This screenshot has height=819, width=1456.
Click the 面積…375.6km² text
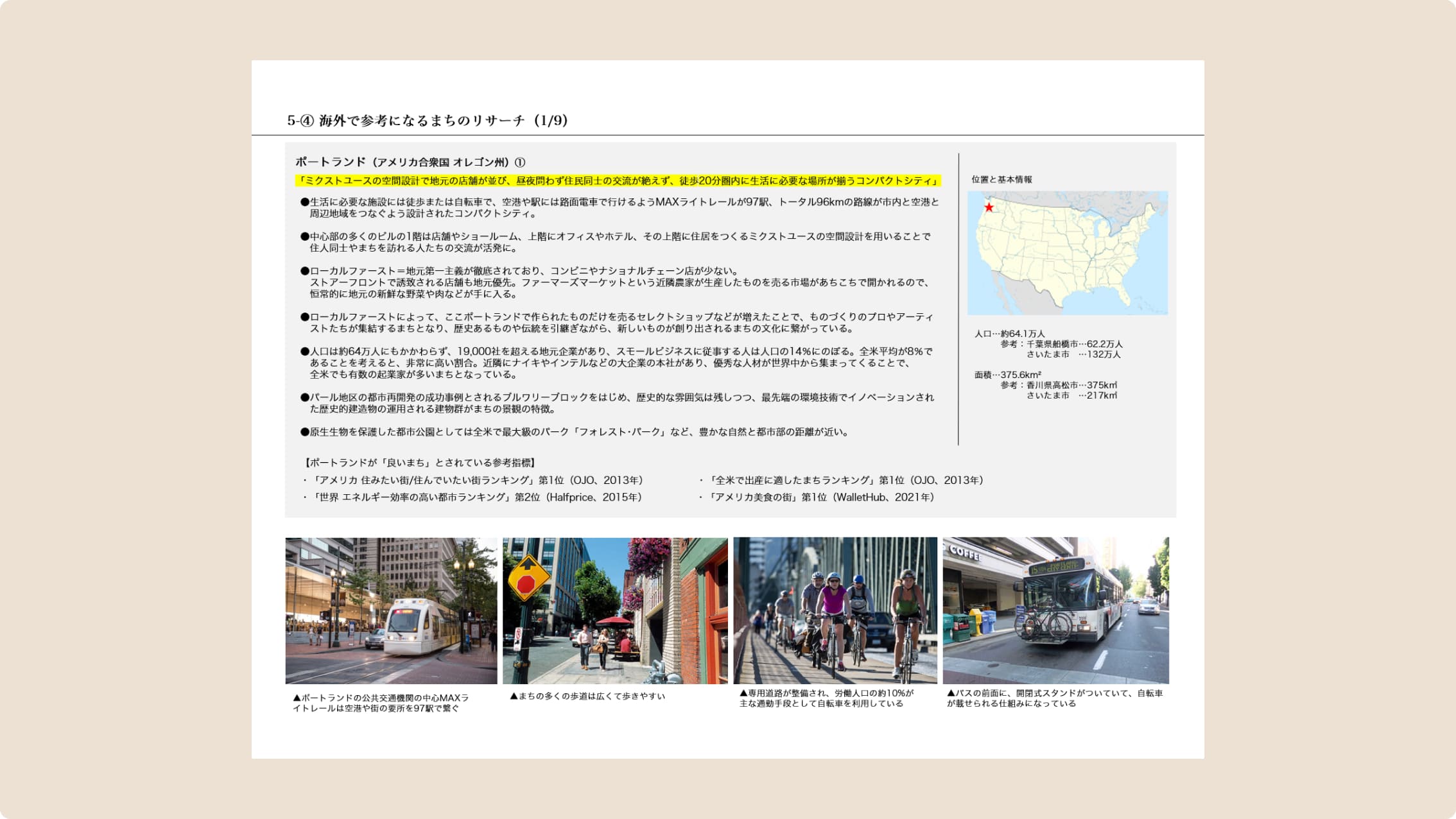pyautogui.click(x=1007, y=375)
